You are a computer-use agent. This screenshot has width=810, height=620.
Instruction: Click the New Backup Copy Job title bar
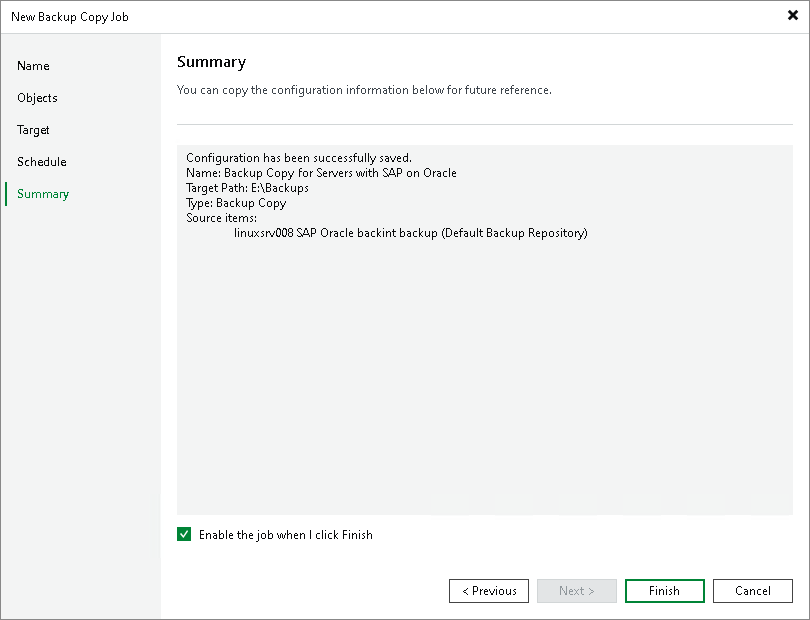coord(69,16)
